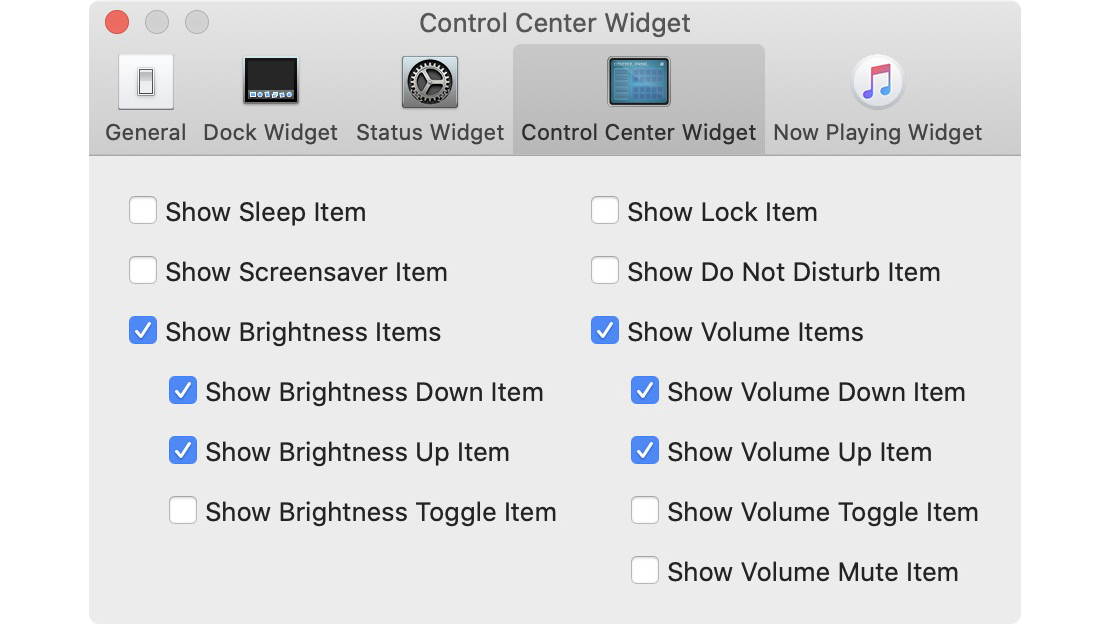
Task: Enable Show Sleep Item checkbox
Action: click(x=143, y=210)
